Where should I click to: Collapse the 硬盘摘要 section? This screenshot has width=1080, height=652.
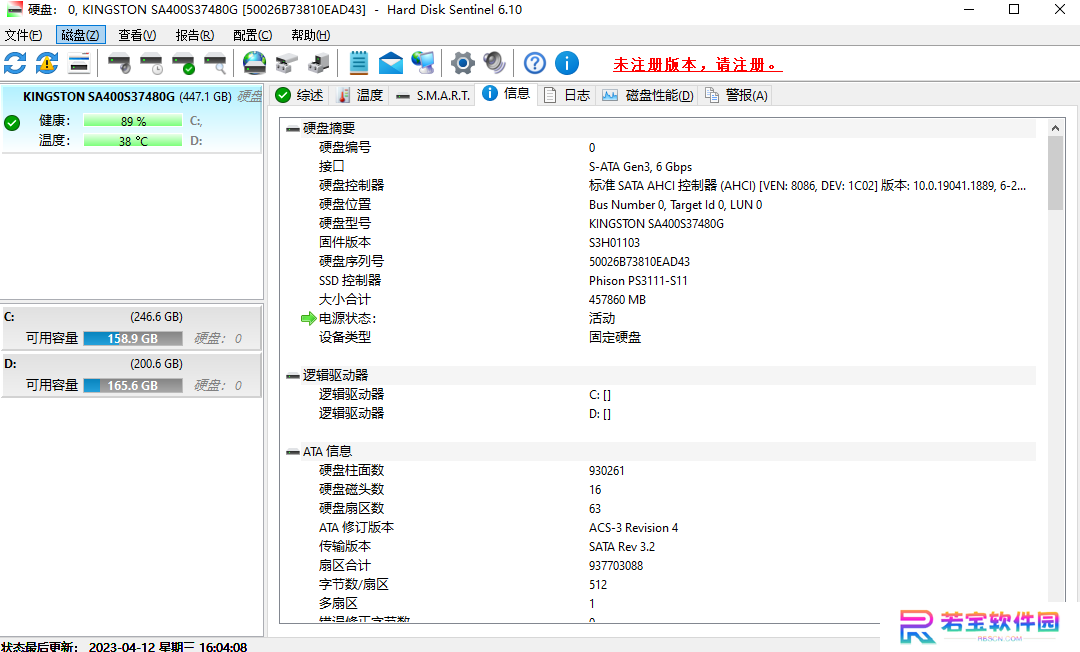click(x=293, y=129)
